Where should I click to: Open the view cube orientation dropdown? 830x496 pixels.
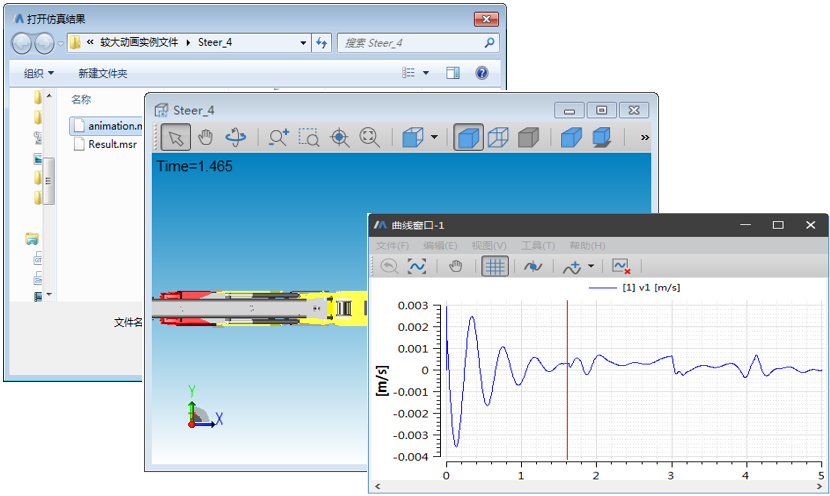click(434, 137)
